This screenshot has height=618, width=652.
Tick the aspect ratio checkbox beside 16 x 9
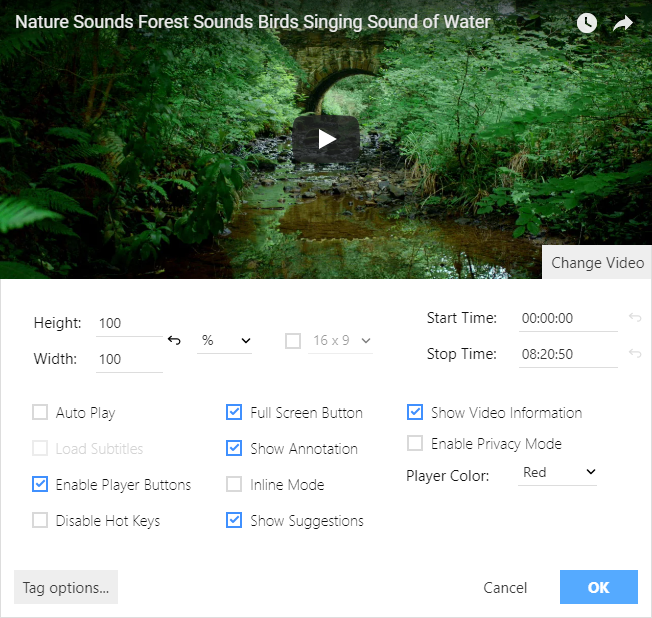pos(293,341)
